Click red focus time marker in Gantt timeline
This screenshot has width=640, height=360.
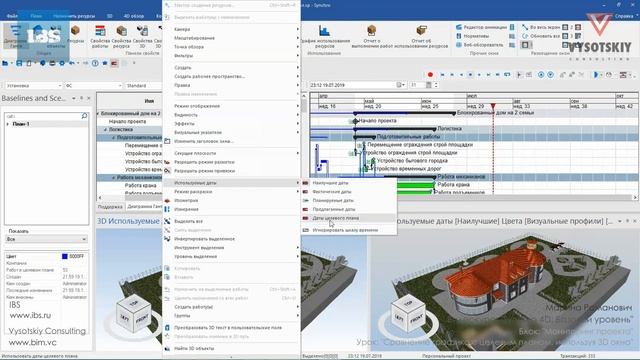point(493,107)
